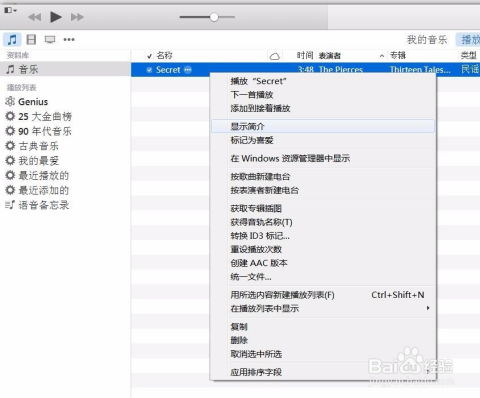This screenshot has height=398, width=480.
Task: Select 显示简介 in the context menu
Action: tap(323, 126)
